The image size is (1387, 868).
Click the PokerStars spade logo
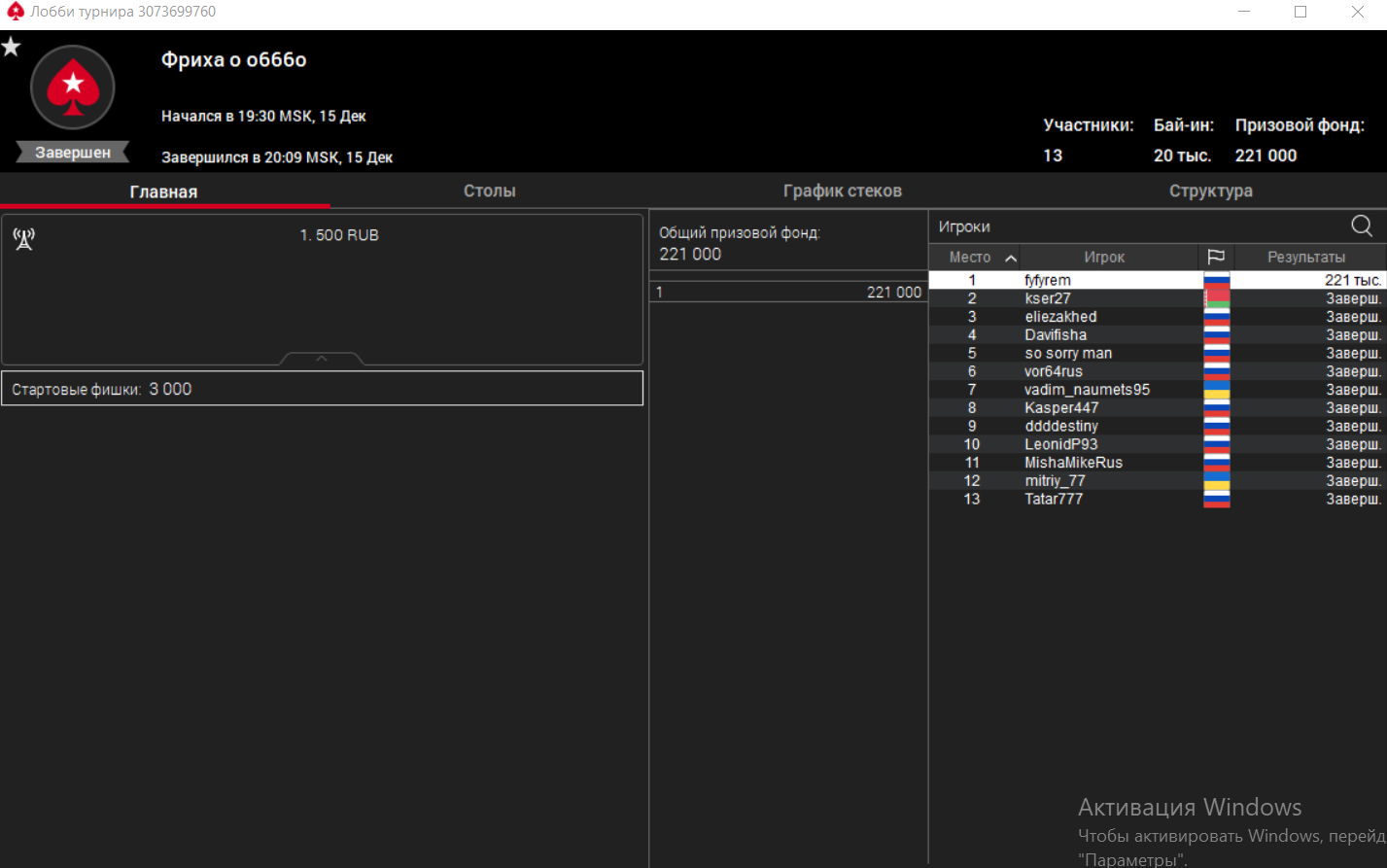73,87
